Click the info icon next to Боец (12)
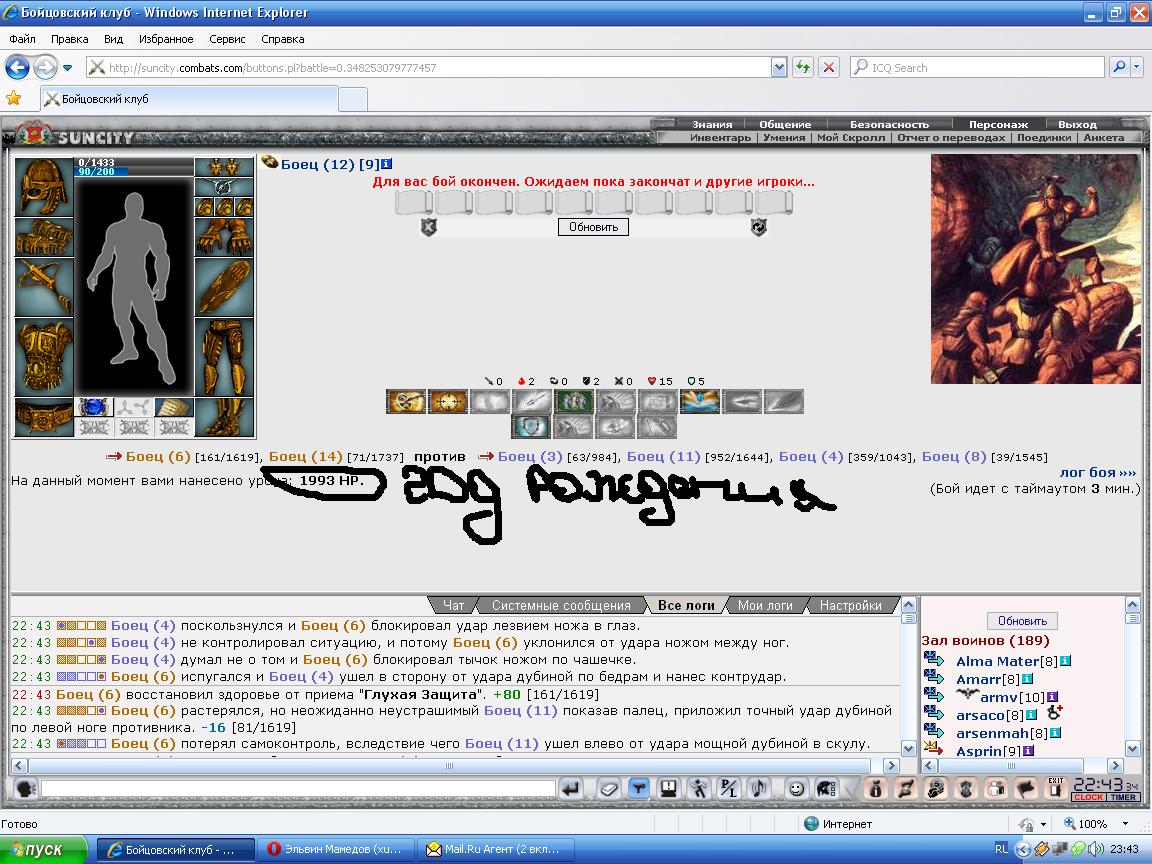 (386, 164)
